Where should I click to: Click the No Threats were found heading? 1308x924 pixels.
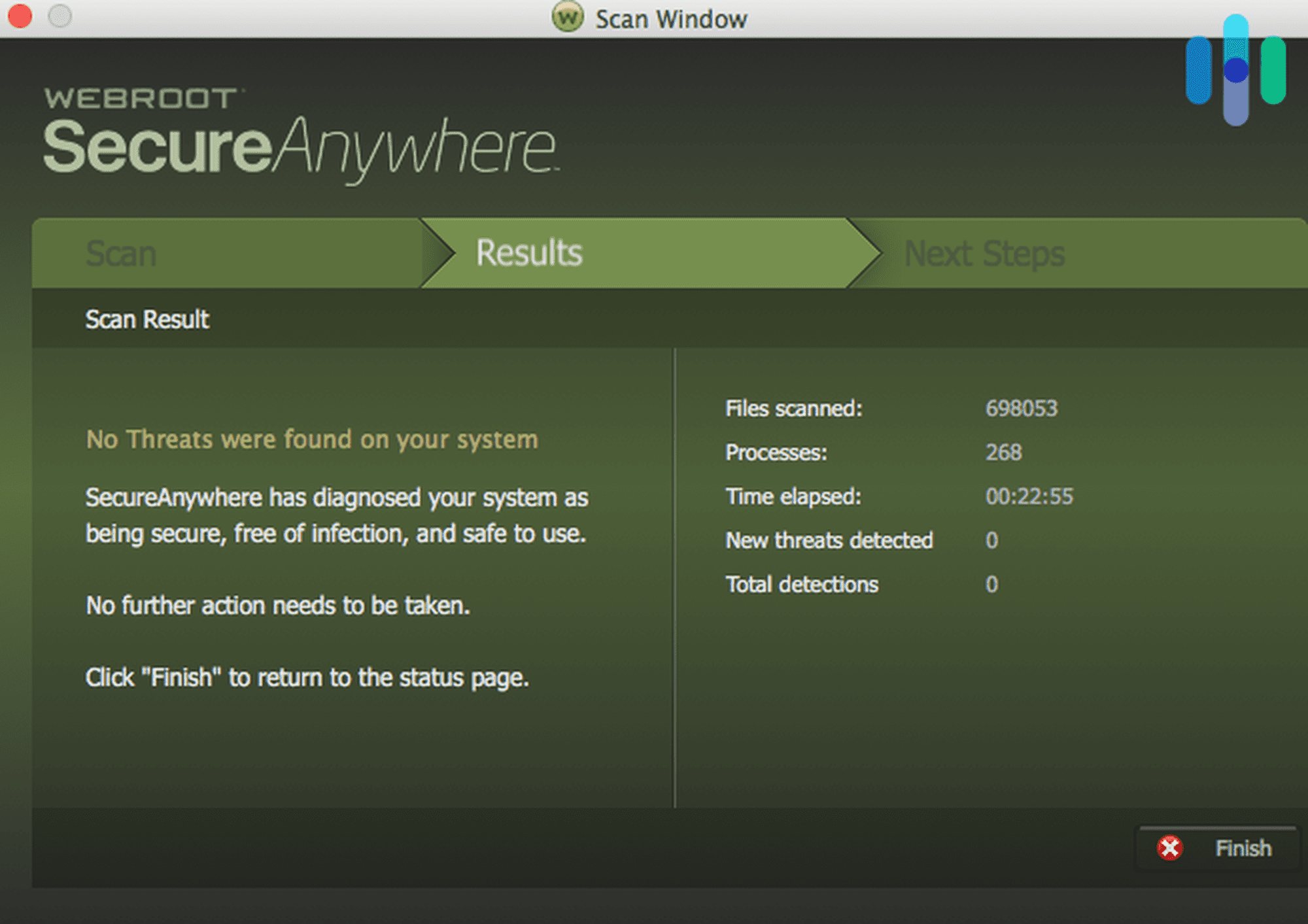[x=311, y=439]
